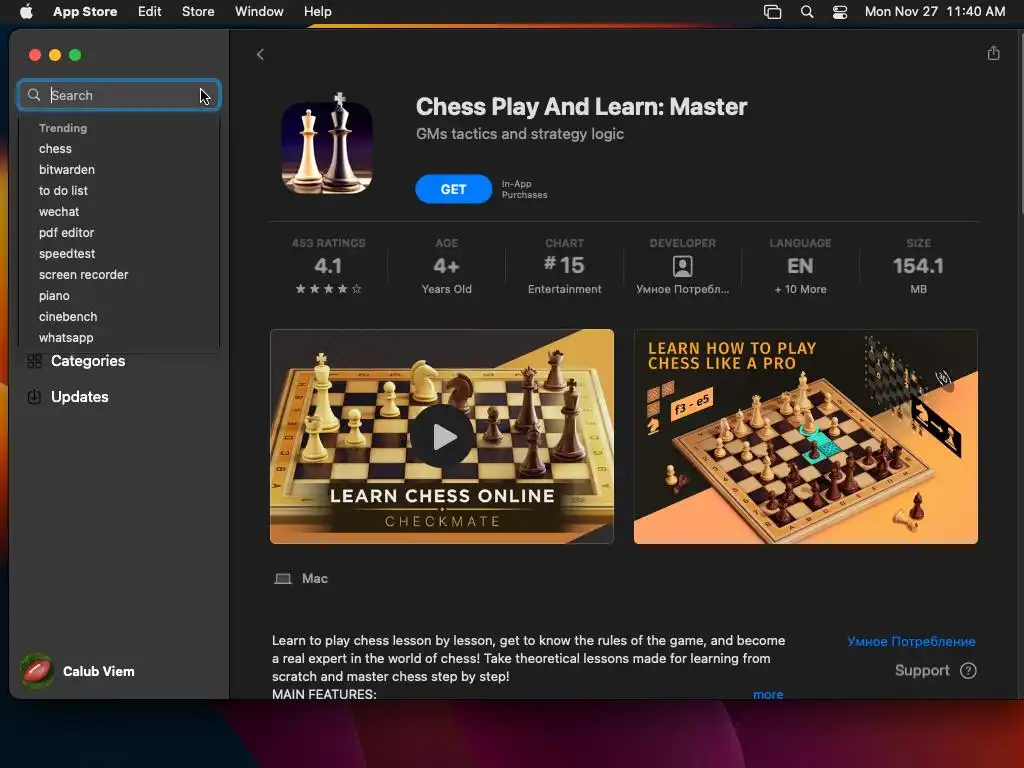Viewport: 1024px width, 768px height.
Task: Select trending search 'cinebench'
Action: (x=68, y=317)
